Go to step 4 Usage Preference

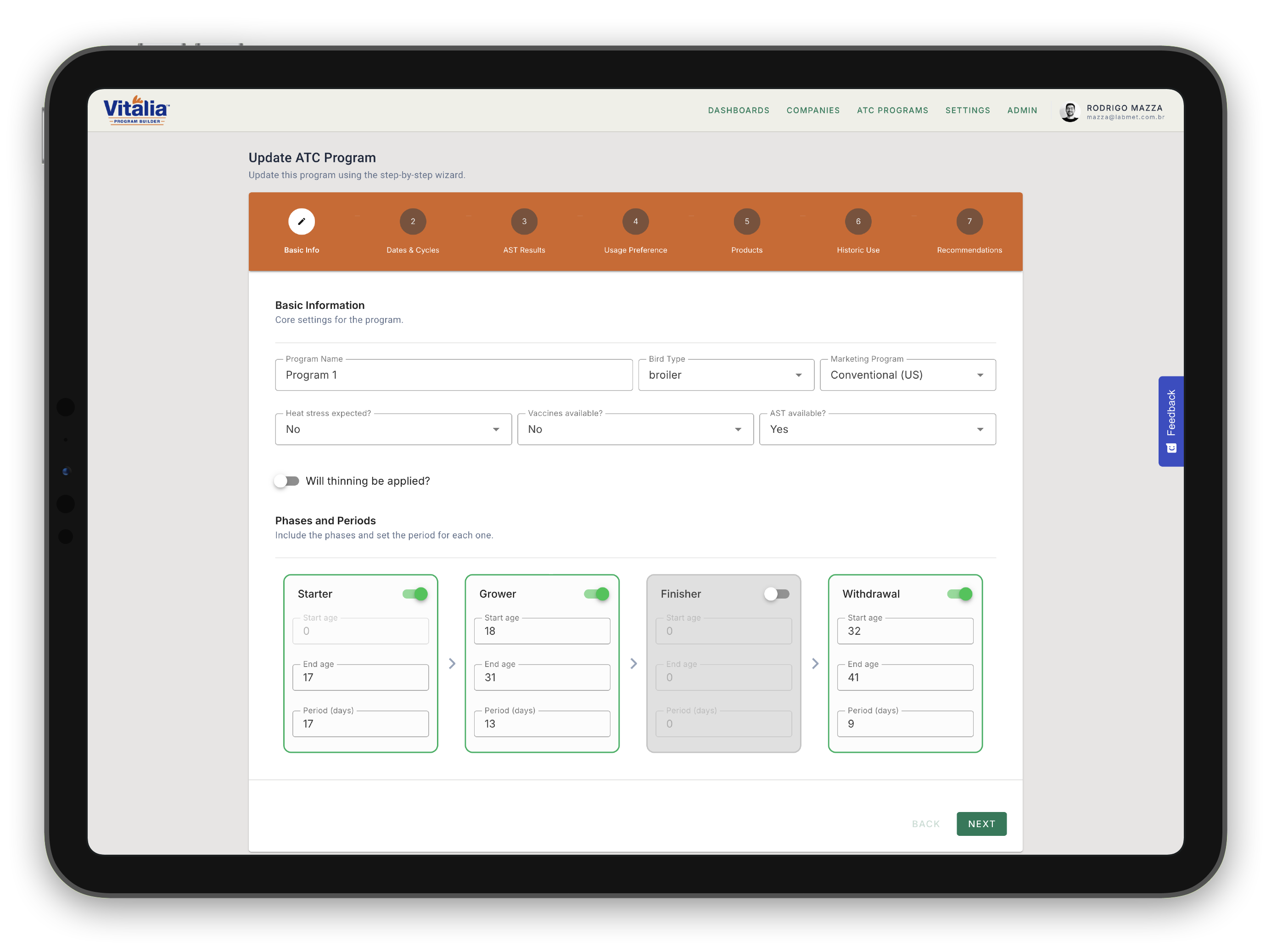tap(636, 221)
